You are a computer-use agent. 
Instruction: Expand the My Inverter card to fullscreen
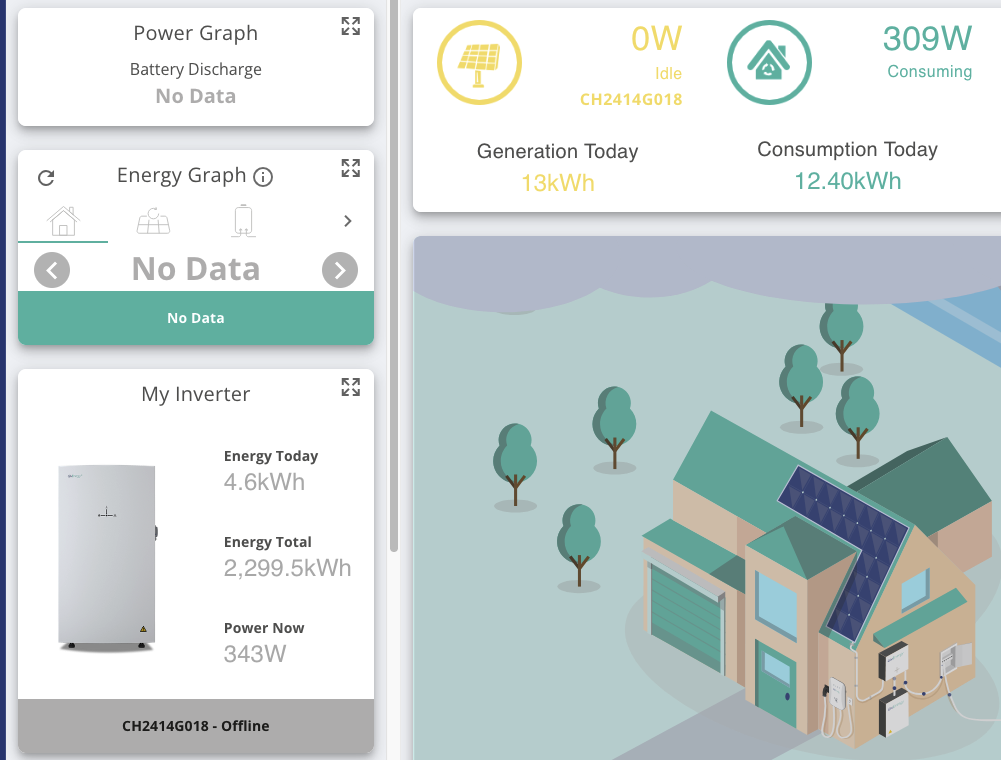click(350, 387)
